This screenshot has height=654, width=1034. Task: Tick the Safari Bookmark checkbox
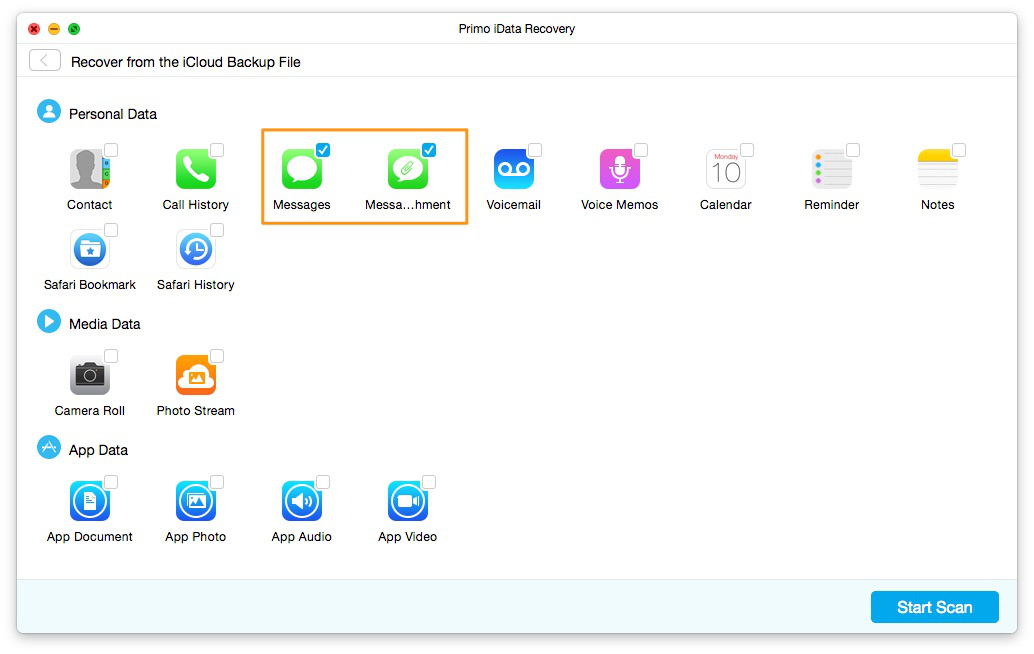[111, 229]
